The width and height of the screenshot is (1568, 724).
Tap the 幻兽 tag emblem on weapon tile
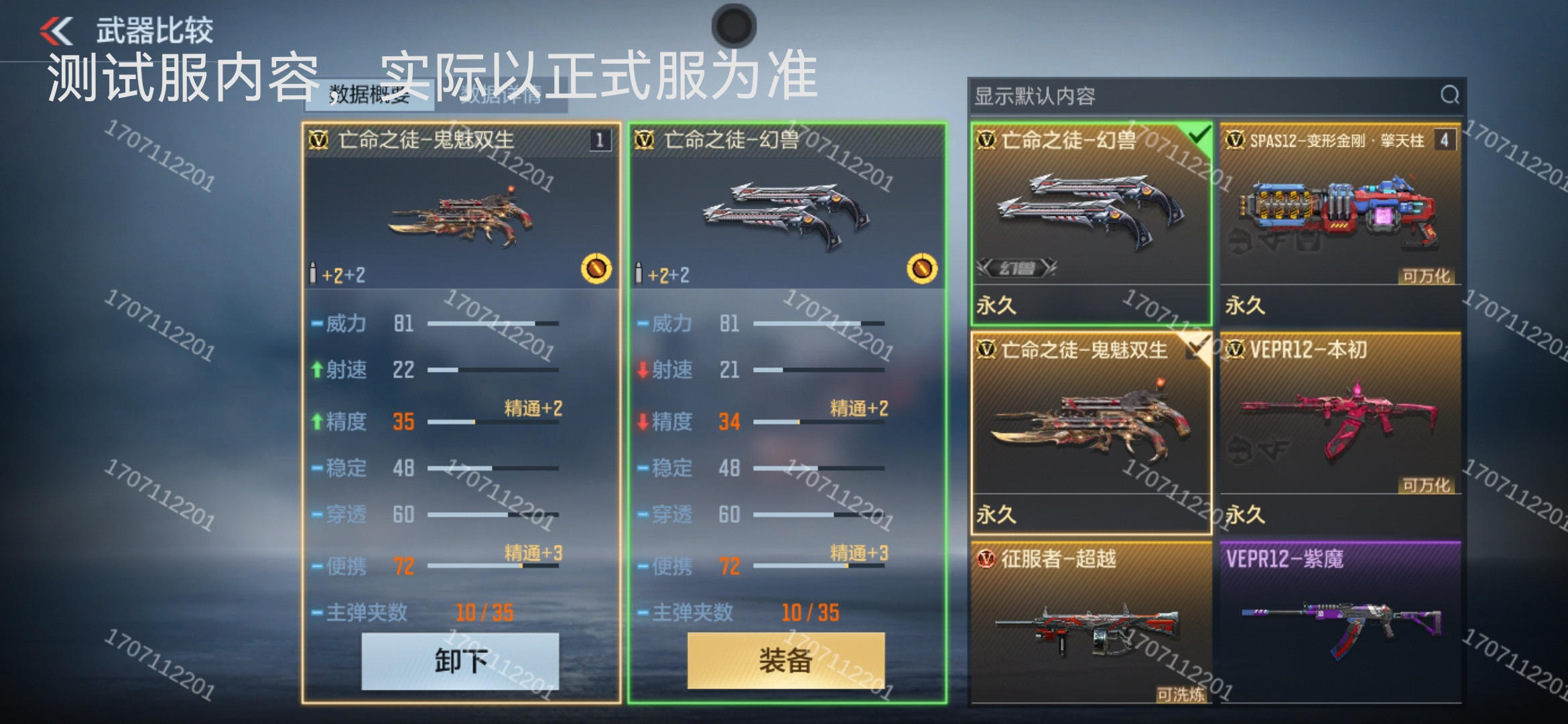(1016, 268)
